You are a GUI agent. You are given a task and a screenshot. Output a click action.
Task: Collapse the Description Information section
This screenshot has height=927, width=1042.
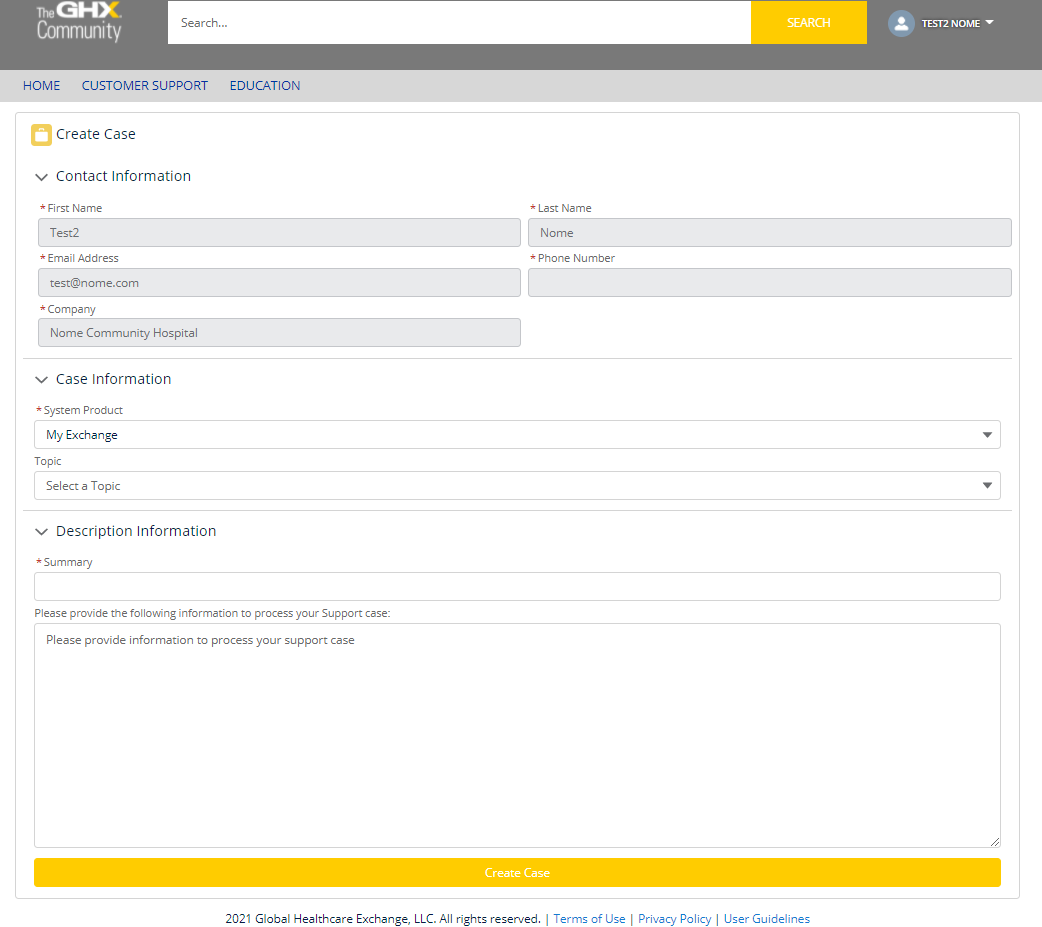42,532
